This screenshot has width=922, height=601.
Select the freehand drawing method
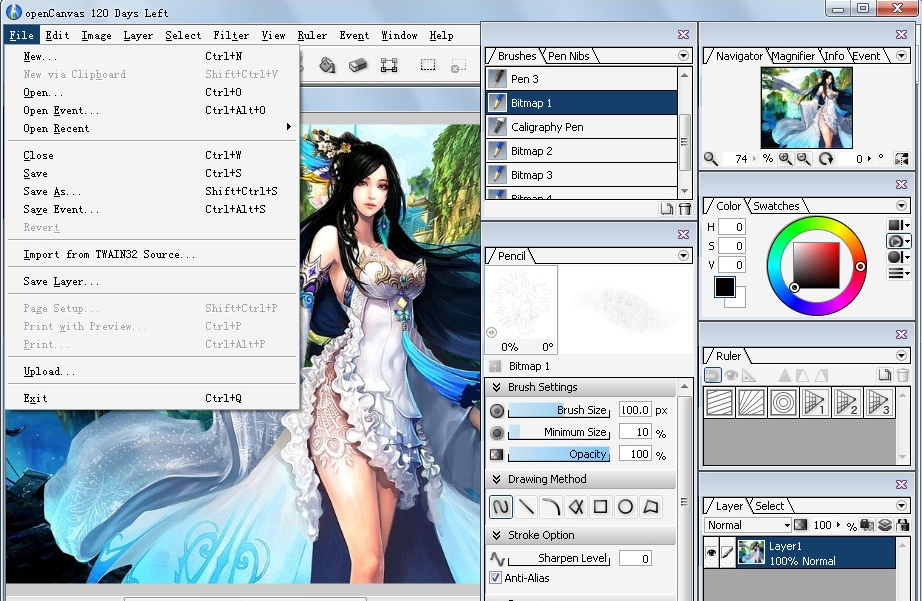(x=500, y=507)
